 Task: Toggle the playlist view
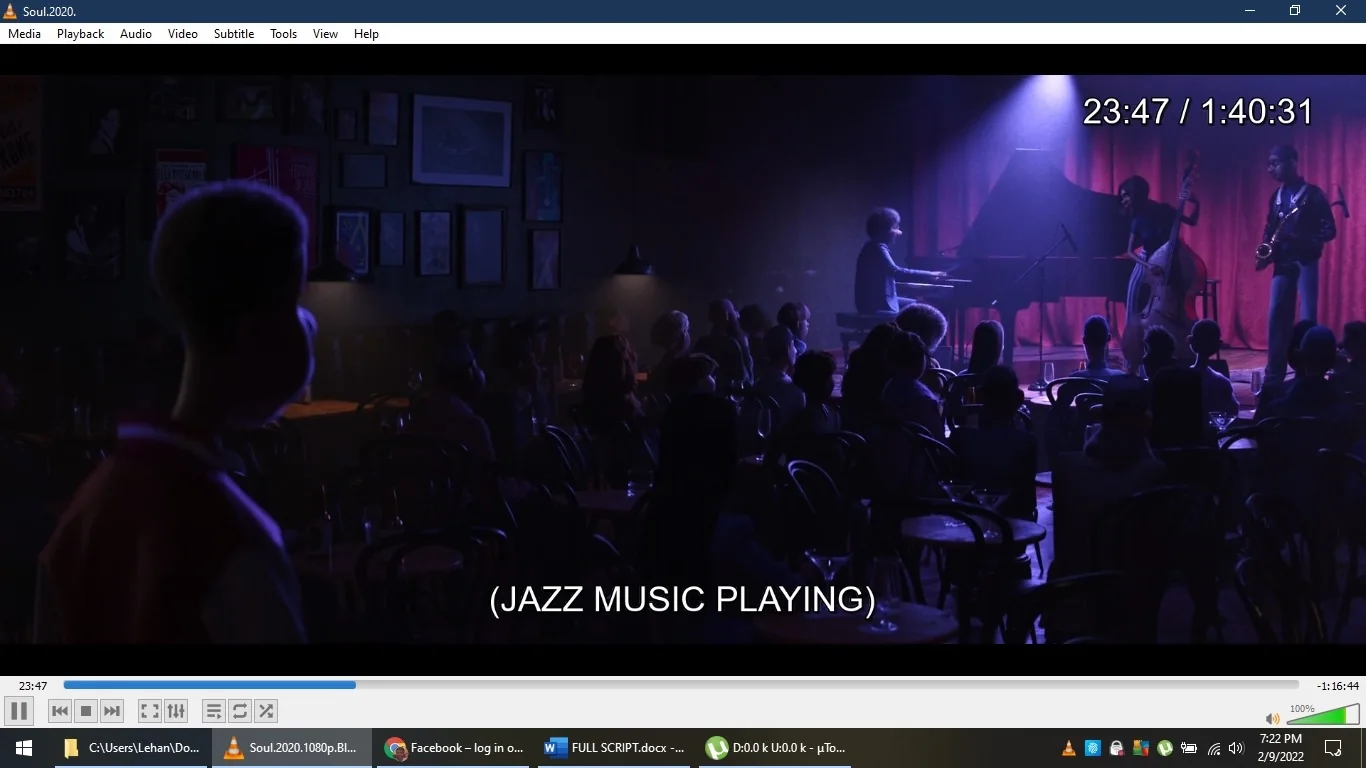214,711
